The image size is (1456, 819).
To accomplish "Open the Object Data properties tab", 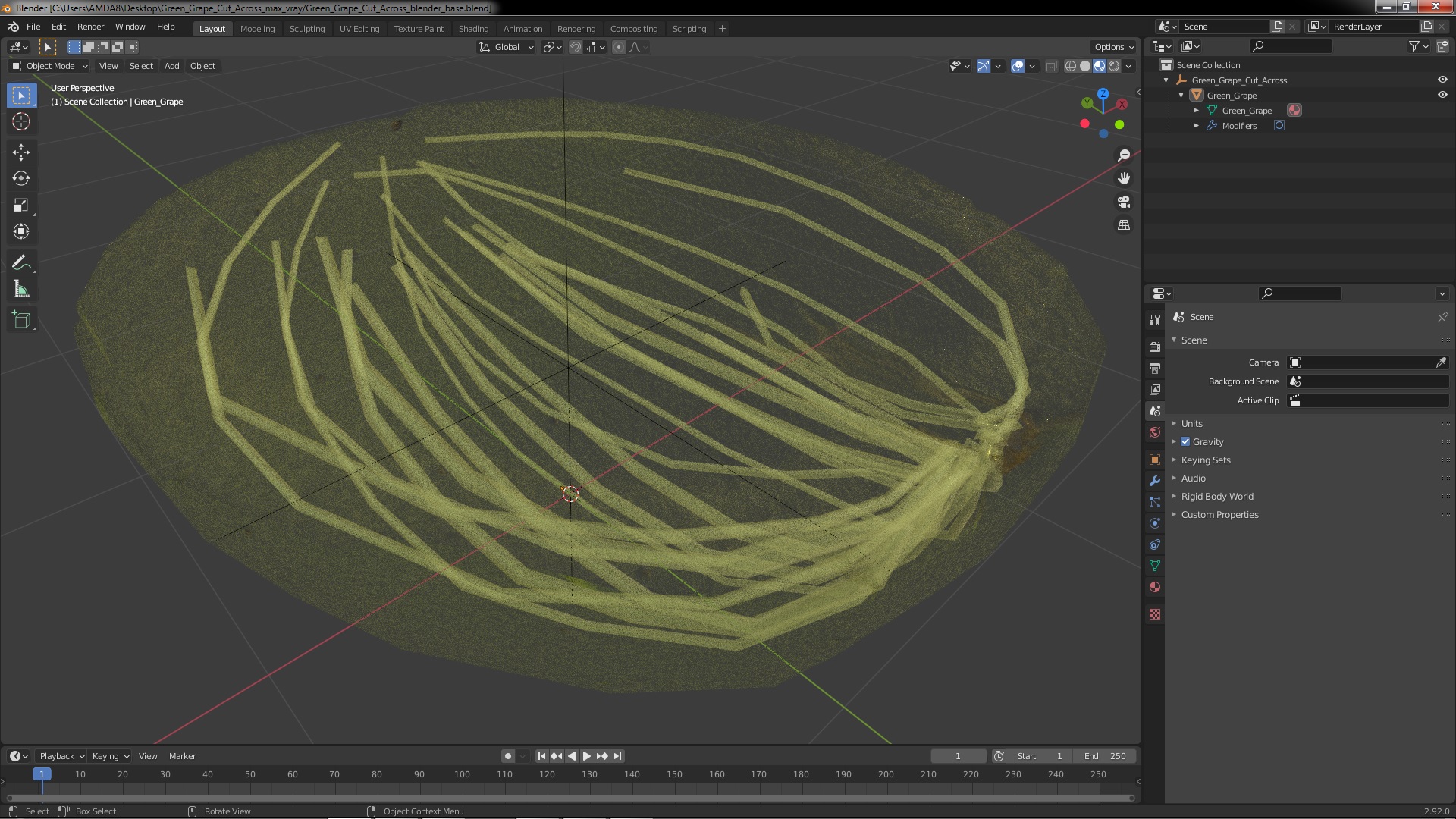I will pos(1155,566).
